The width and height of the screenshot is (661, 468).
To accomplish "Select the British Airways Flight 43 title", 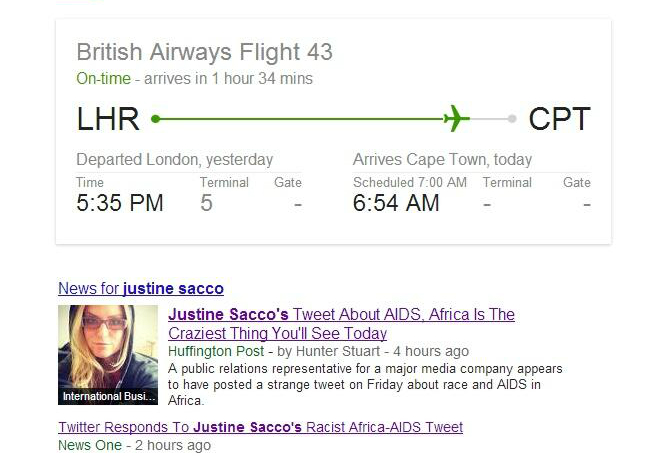I will (204, 52).
